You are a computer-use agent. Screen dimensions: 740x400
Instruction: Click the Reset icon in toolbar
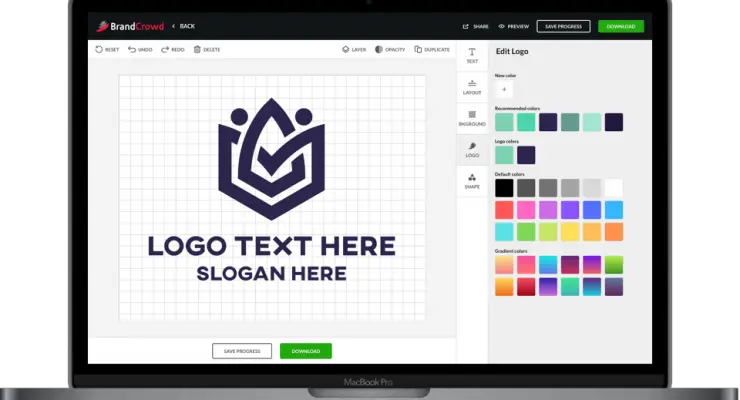point(99,49)
